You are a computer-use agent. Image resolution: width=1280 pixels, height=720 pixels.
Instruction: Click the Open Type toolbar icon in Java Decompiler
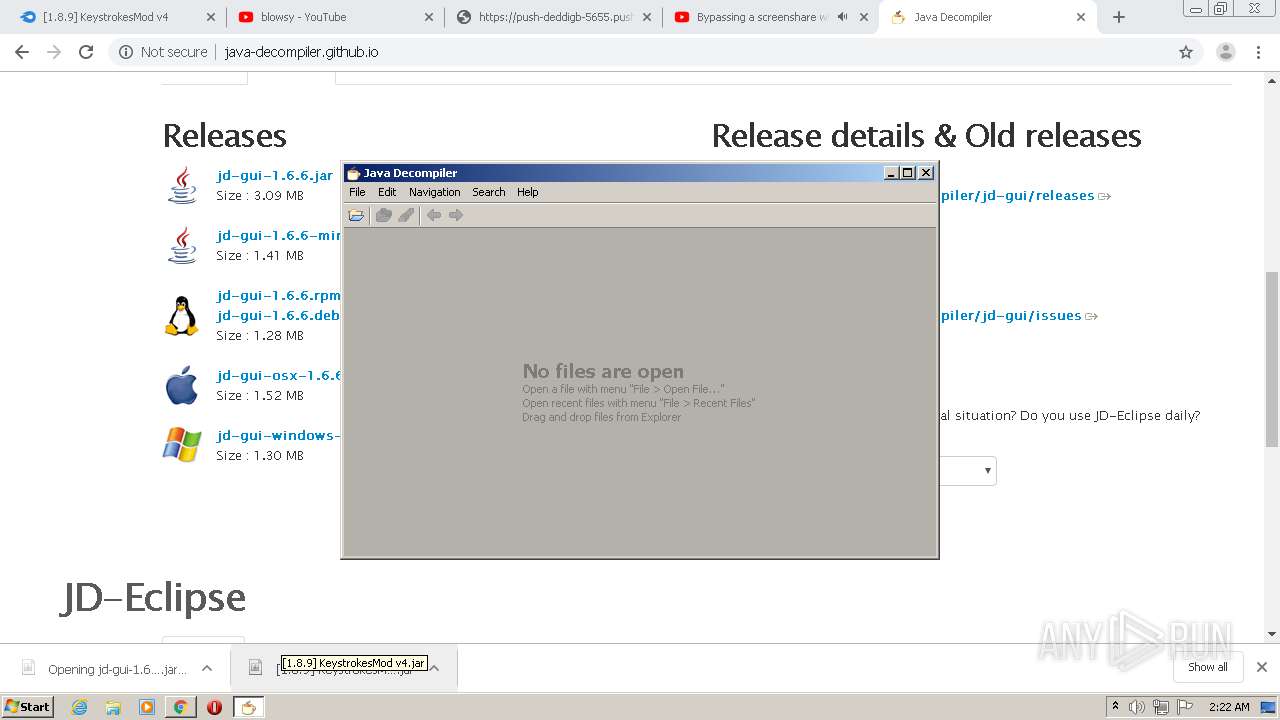383,215
